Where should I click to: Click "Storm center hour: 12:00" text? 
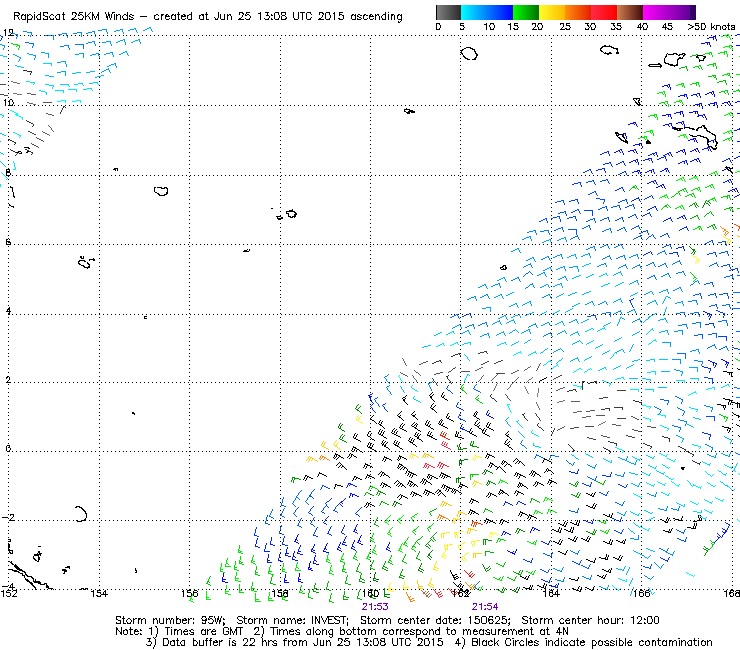[x=590, y=620]
